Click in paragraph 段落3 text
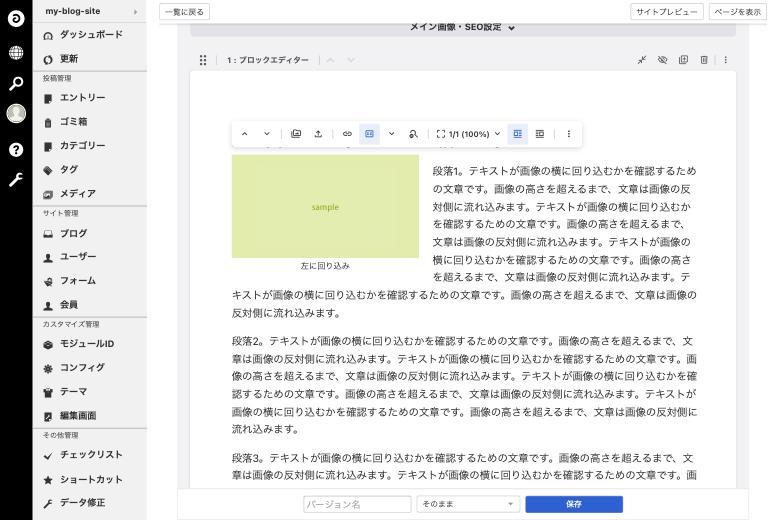Viewport: 780px width, 520px height. pos(464,466)
